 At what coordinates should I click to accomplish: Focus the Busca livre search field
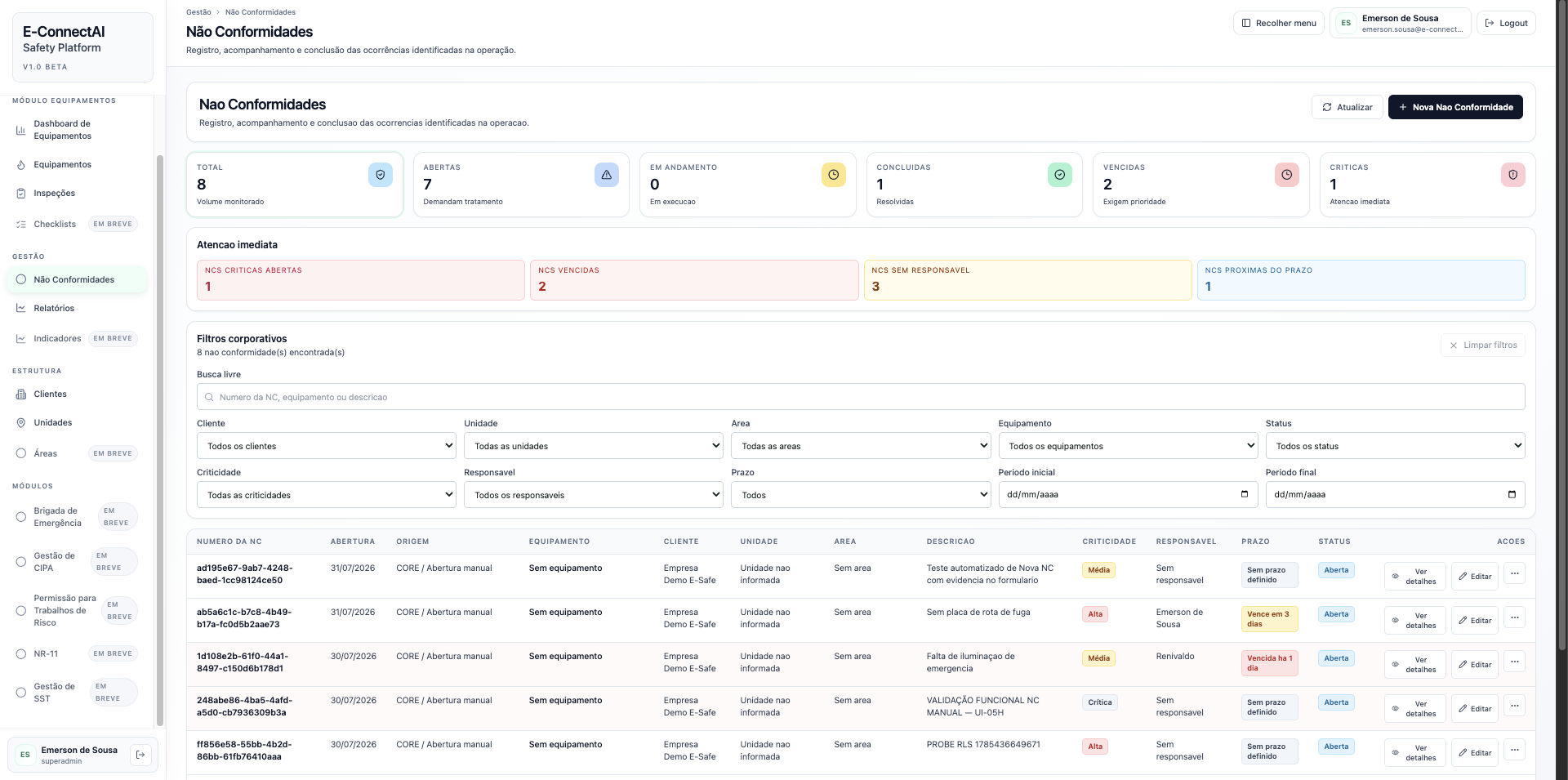coord(861,397)
